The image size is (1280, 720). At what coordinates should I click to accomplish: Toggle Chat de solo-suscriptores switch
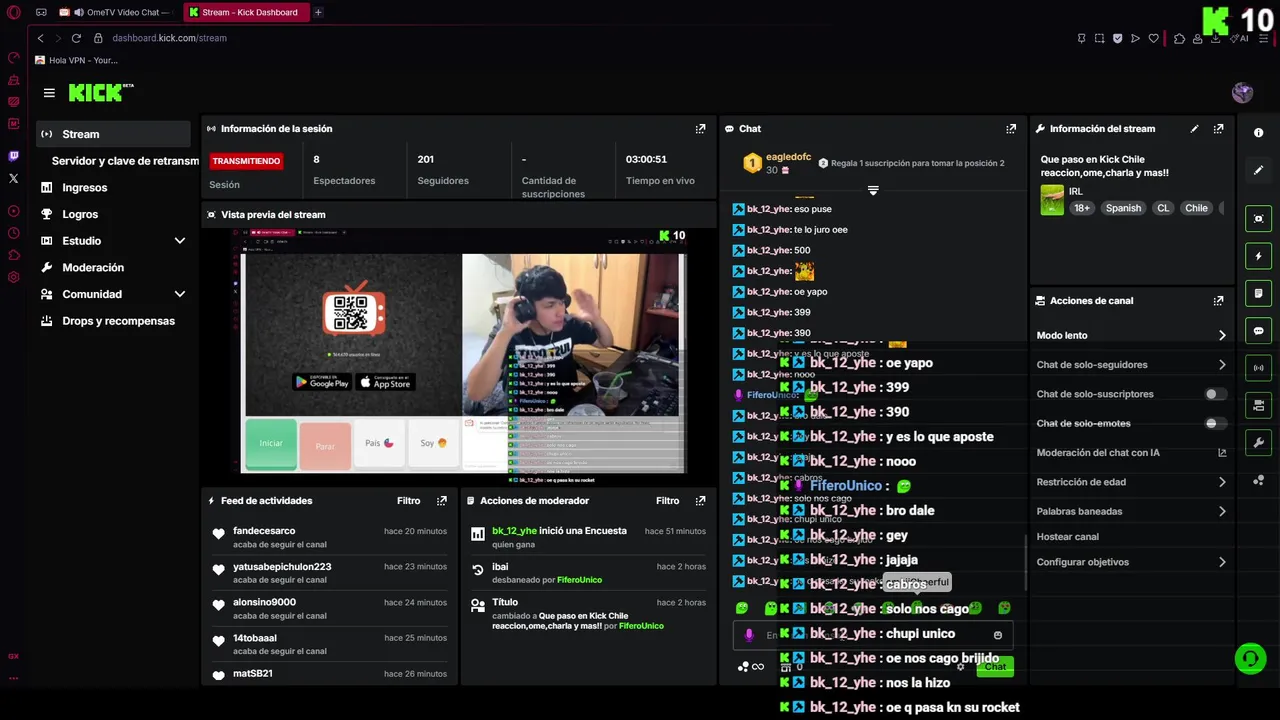[1215, 394]
